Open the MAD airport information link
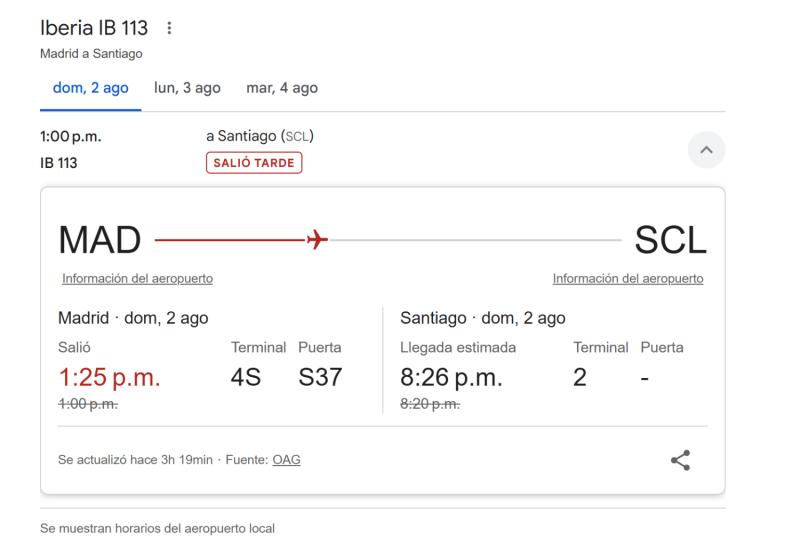Image resolution: width=800 pixels, height=546 pixels. 137,279
